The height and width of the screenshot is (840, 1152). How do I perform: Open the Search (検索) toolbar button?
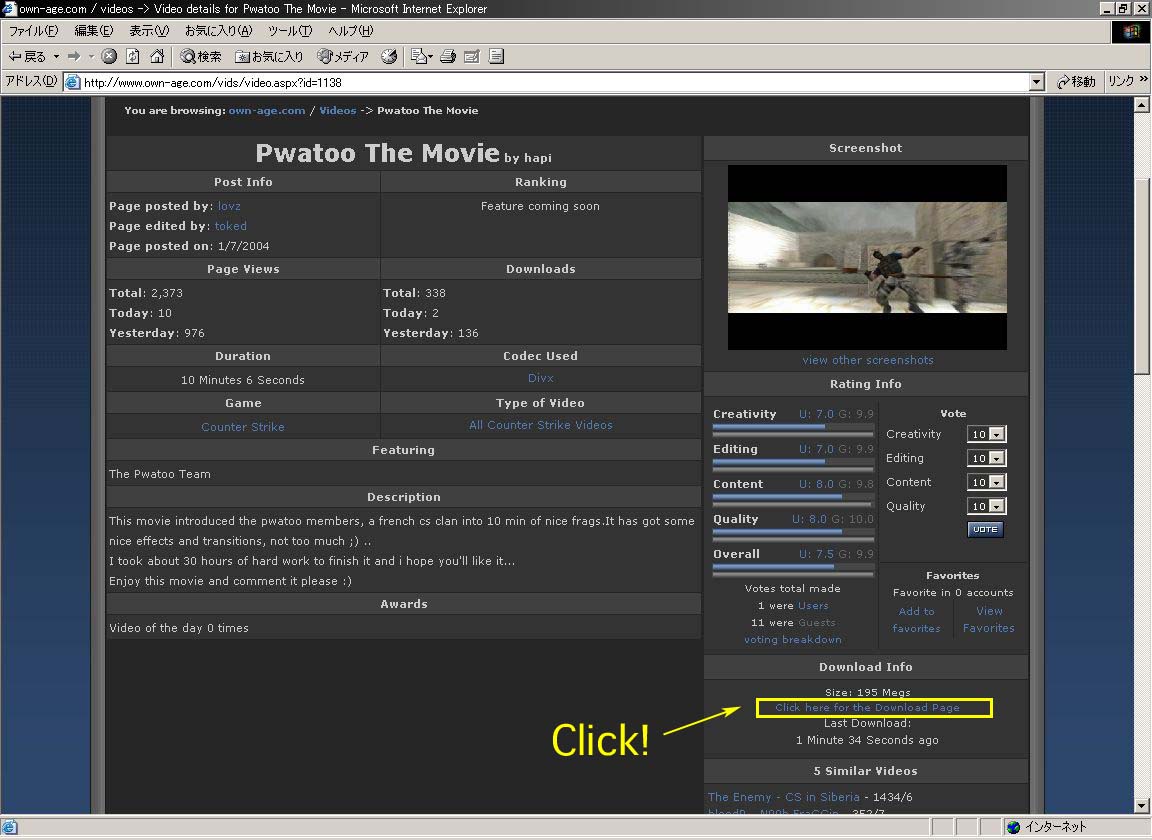coord(201,57)
